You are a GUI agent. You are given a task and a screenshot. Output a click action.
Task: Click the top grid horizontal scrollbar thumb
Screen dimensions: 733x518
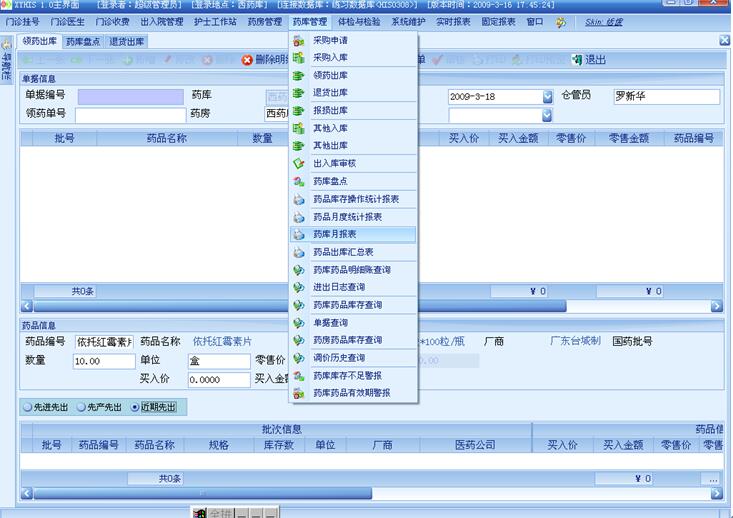coord(299,306)
